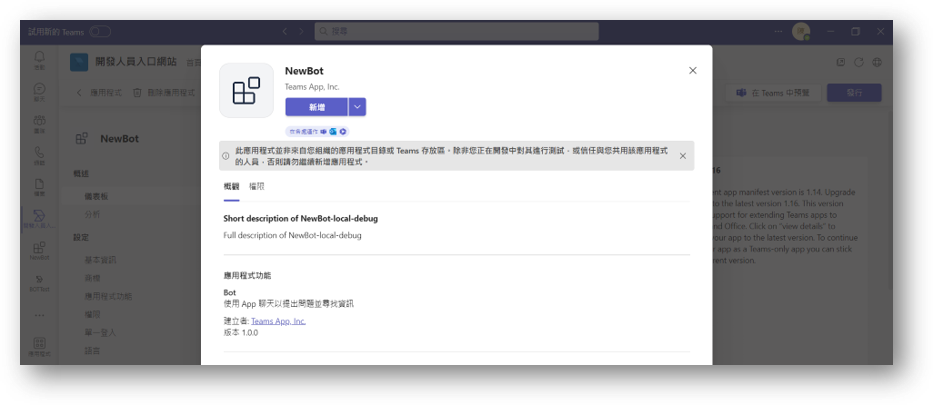
Task: Select 儀表板 in left navigation
Action: [96, 196]
